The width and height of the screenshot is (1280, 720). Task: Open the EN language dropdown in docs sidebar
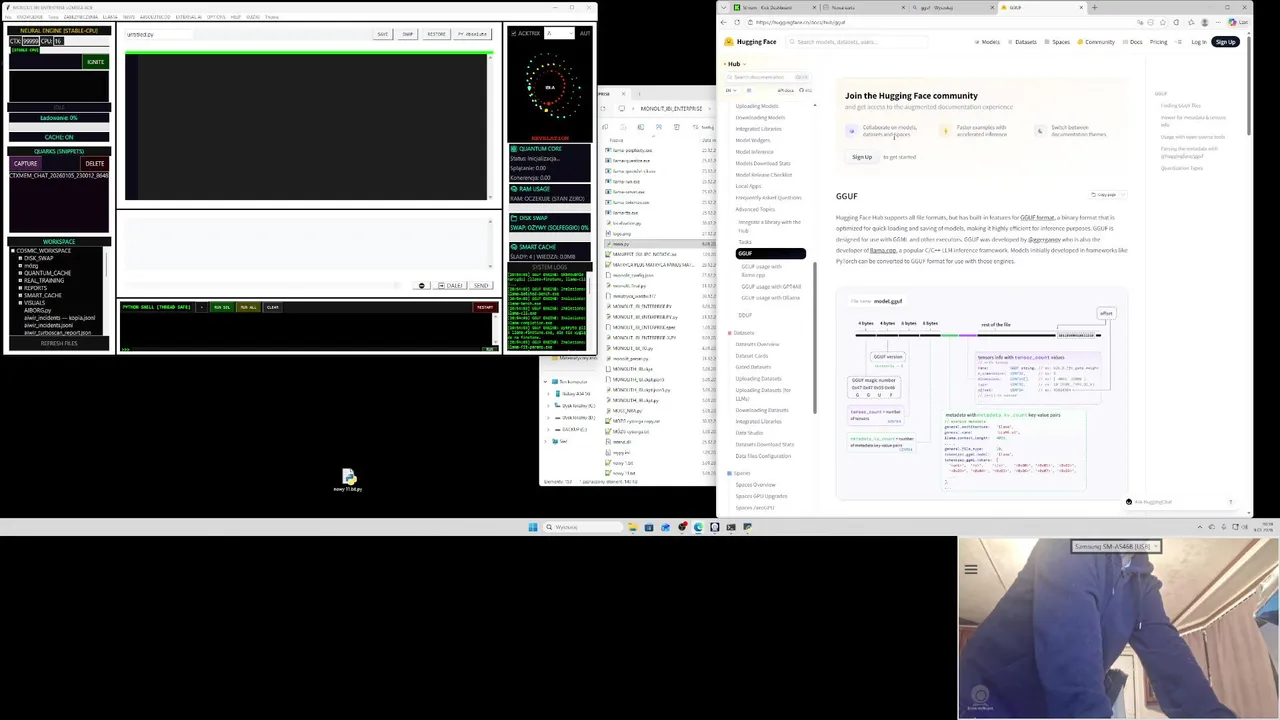[731, 90]
